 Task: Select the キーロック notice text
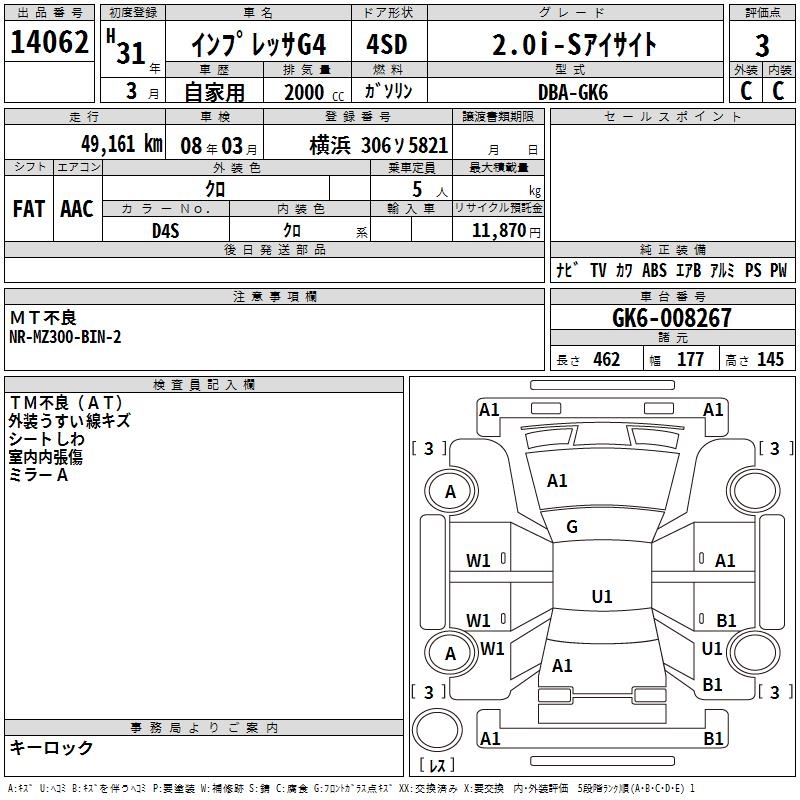click(52, 747)
